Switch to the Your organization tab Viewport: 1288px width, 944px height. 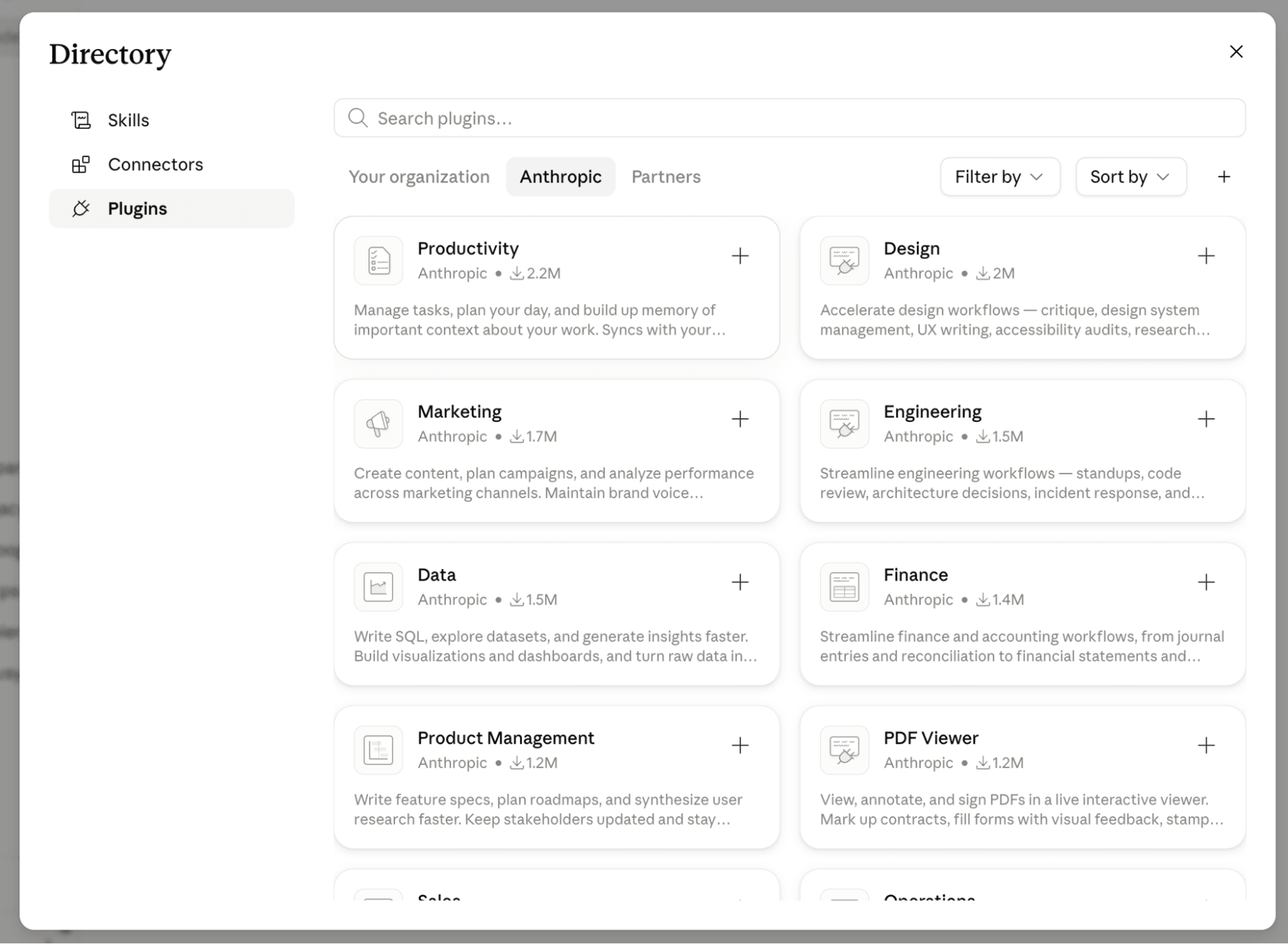point(419,176)
